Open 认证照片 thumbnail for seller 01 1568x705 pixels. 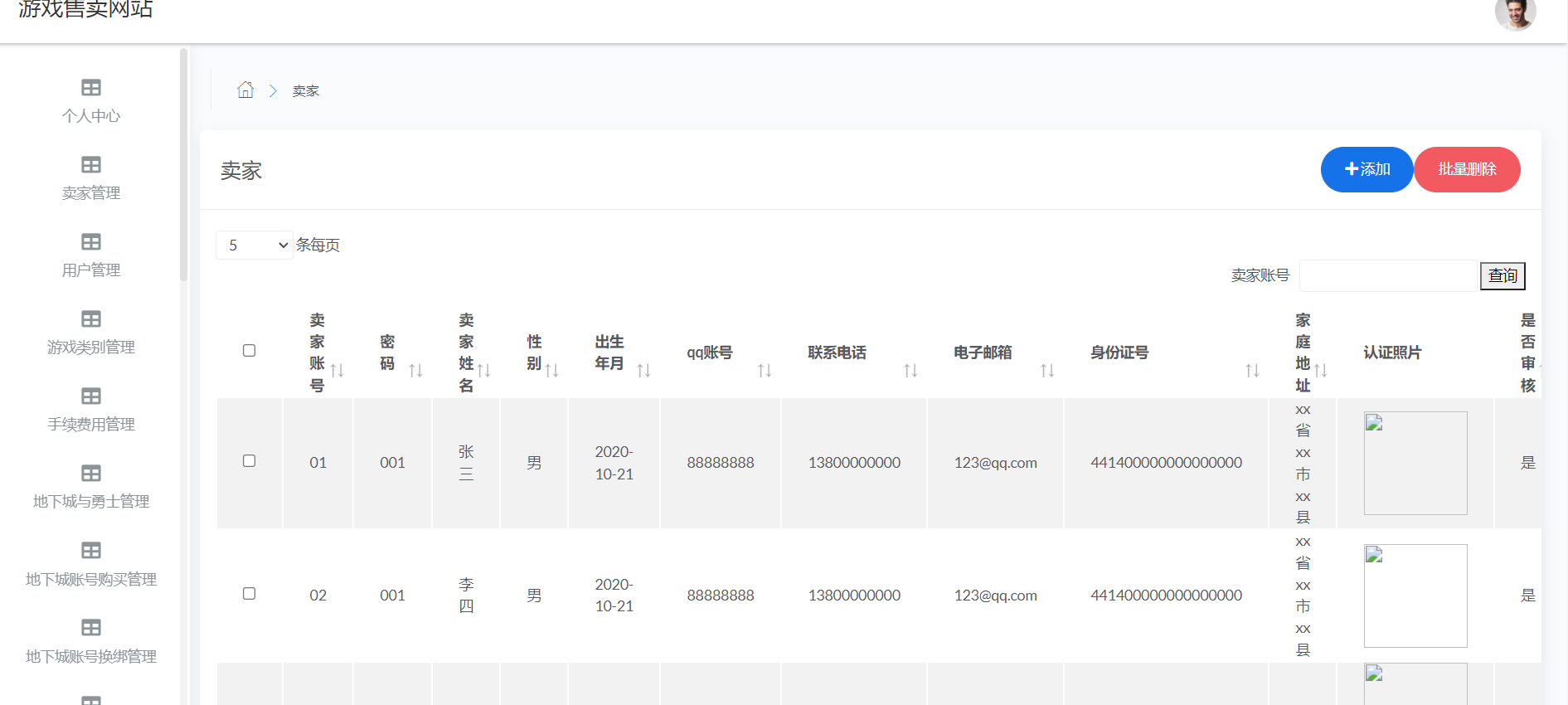pyautogui.click(x=1415, y=463)
